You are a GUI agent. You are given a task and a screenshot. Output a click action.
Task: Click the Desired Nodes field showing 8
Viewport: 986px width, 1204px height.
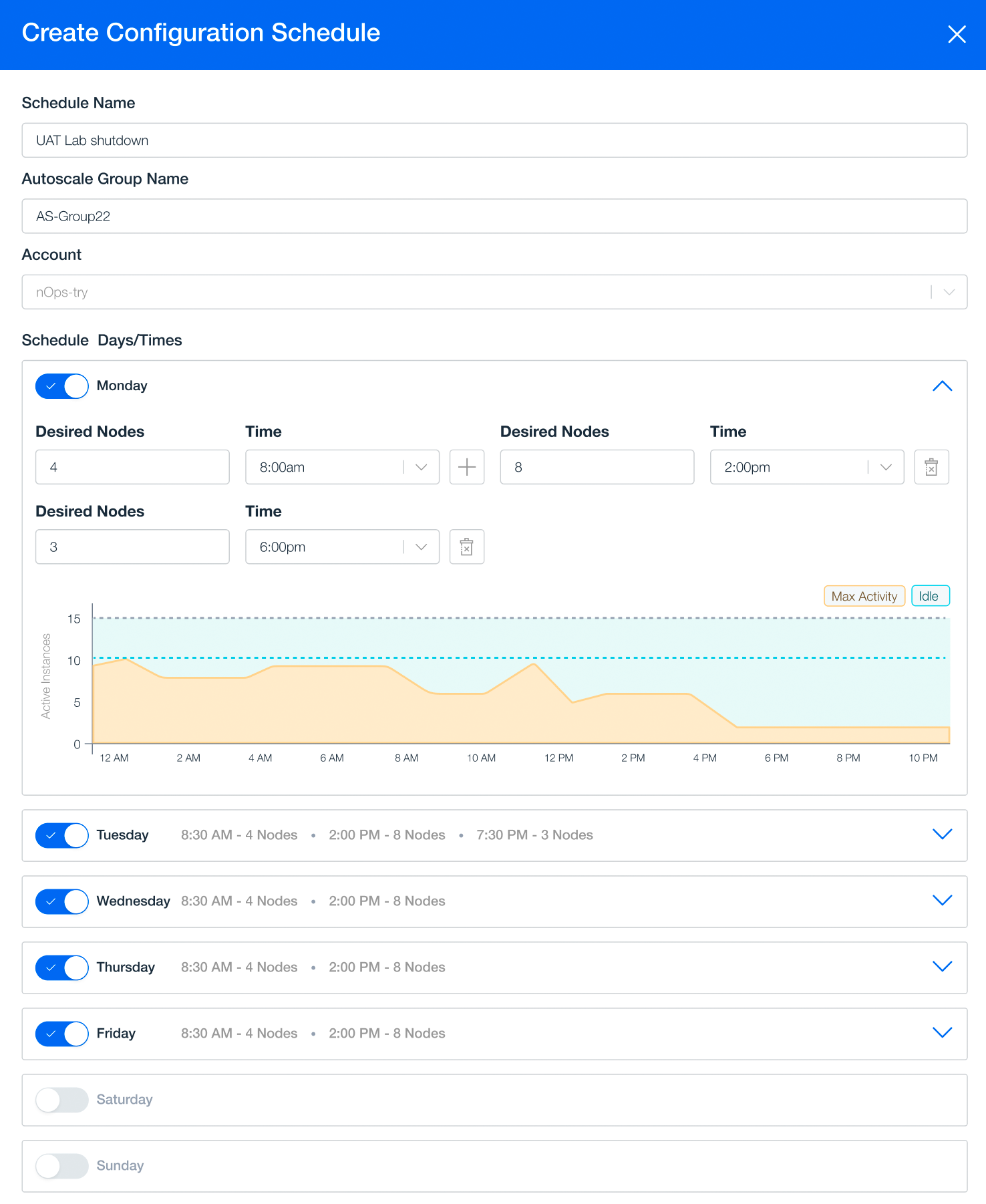click(x=597, y=467)
